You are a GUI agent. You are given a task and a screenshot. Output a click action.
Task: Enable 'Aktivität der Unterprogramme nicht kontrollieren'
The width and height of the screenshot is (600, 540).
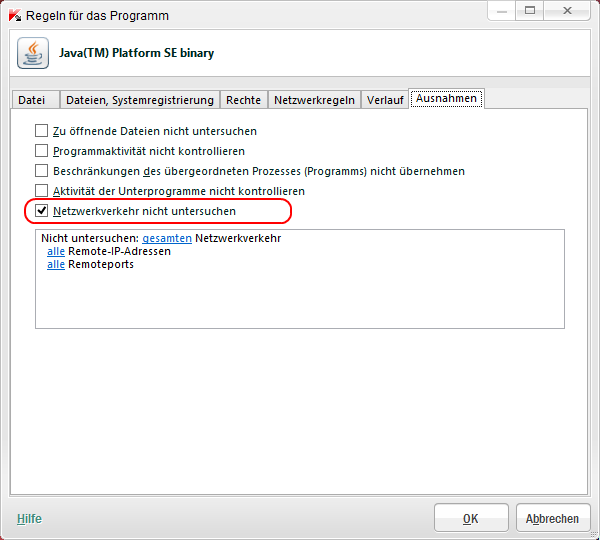(x=42, y=190)
